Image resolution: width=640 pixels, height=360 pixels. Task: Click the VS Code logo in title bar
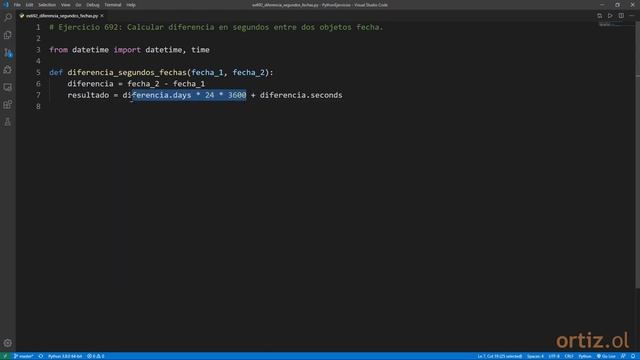(x=6, y=5)
